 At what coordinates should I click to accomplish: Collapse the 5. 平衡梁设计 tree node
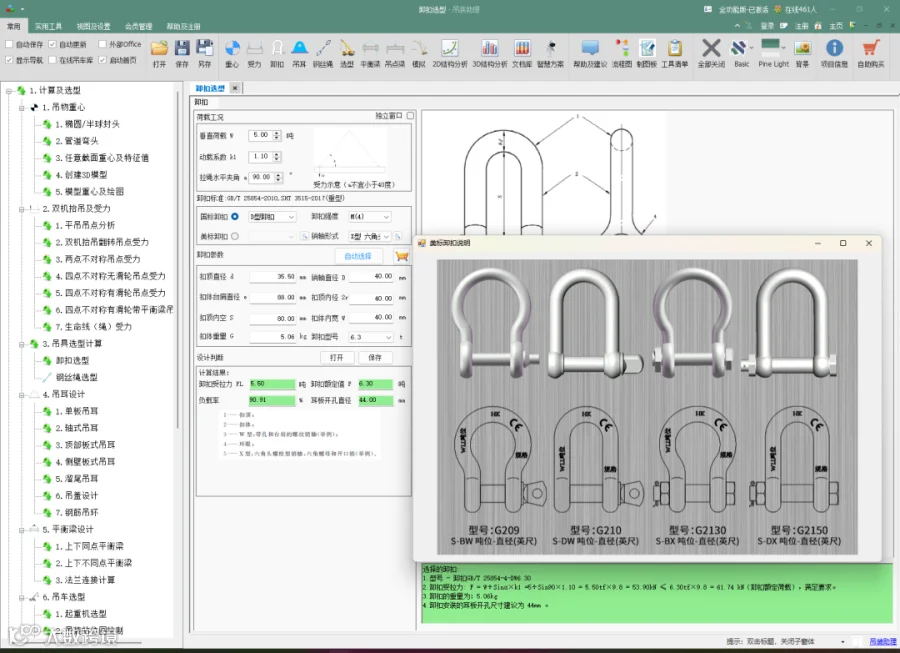(22, 530)
